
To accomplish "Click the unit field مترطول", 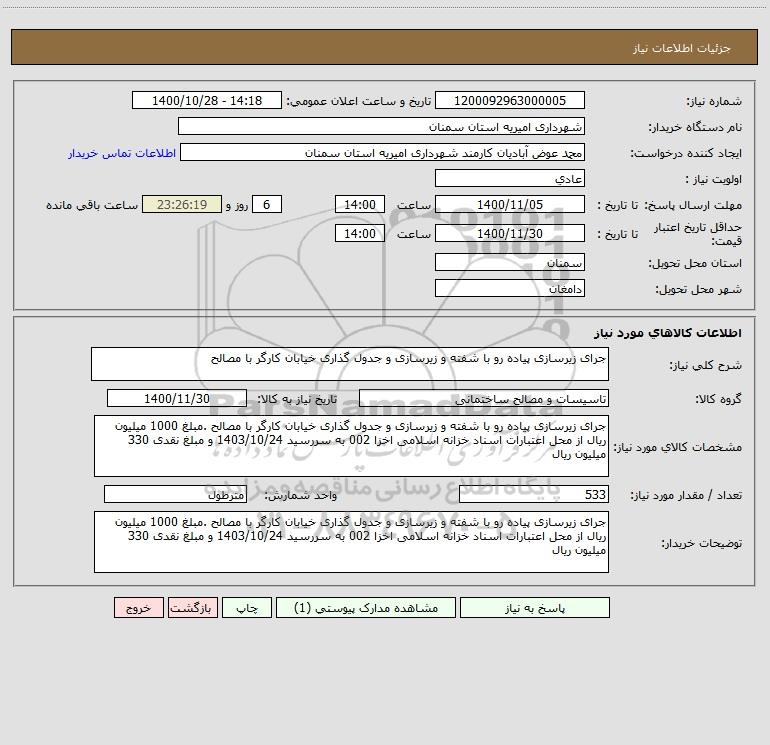I will pos(175,494).
